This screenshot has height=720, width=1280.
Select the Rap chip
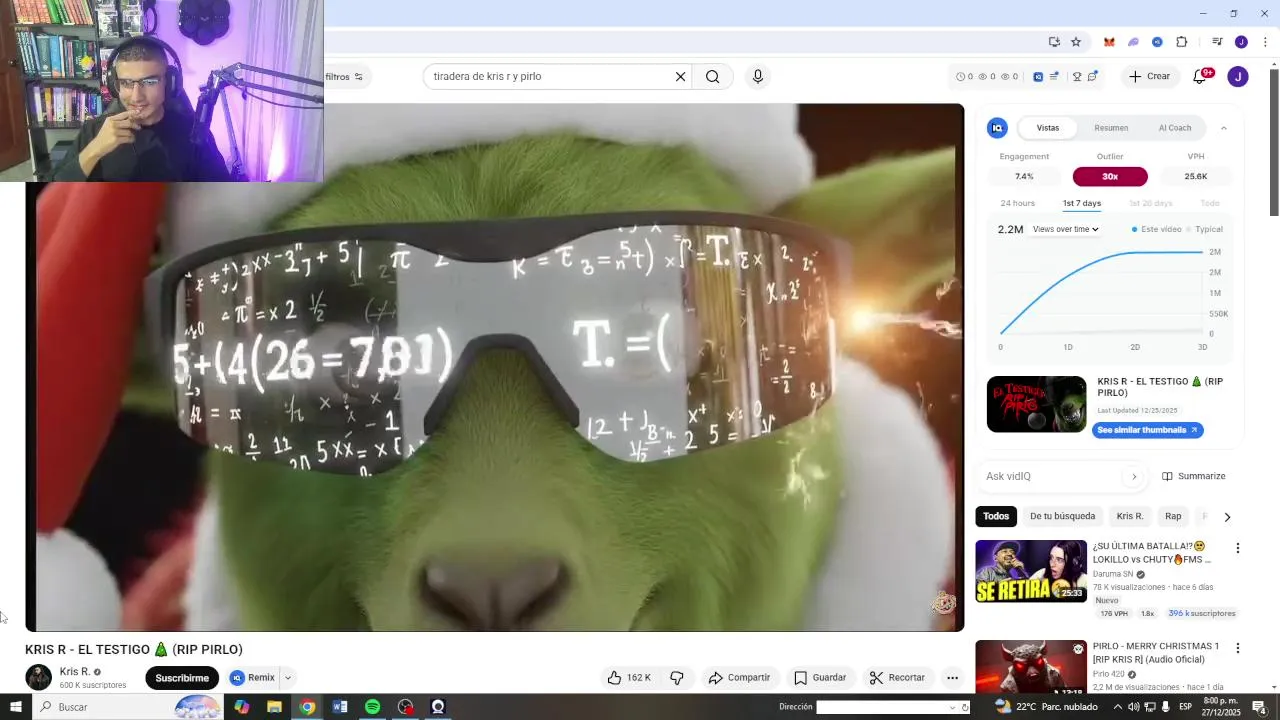point(1173,516)
